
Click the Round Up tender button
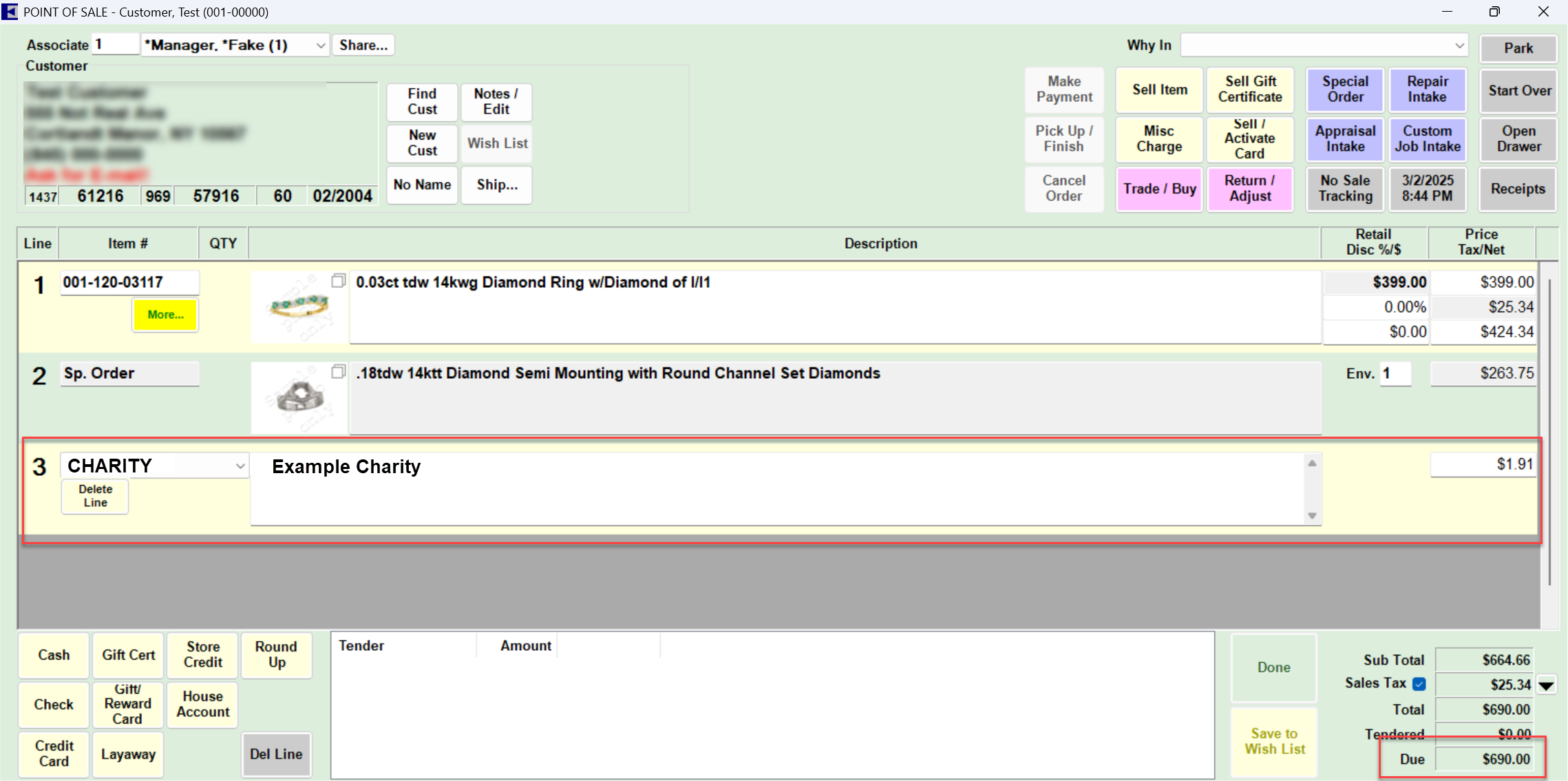pyautogui.click(x=276, y=654)
